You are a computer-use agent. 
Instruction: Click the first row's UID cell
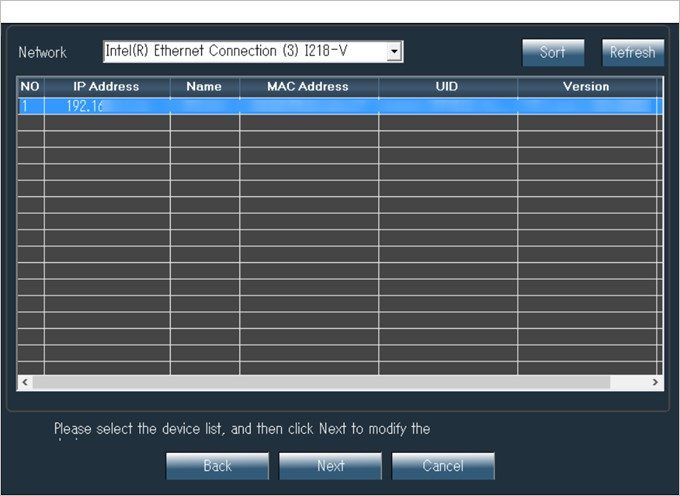pos(447,105)
